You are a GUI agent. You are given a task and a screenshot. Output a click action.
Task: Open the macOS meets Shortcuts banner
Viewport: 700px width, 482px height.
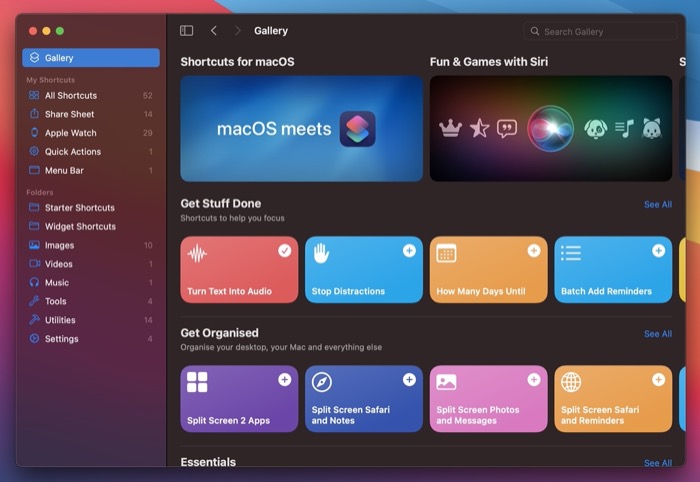pyautogui.click(x=301, y=129)
